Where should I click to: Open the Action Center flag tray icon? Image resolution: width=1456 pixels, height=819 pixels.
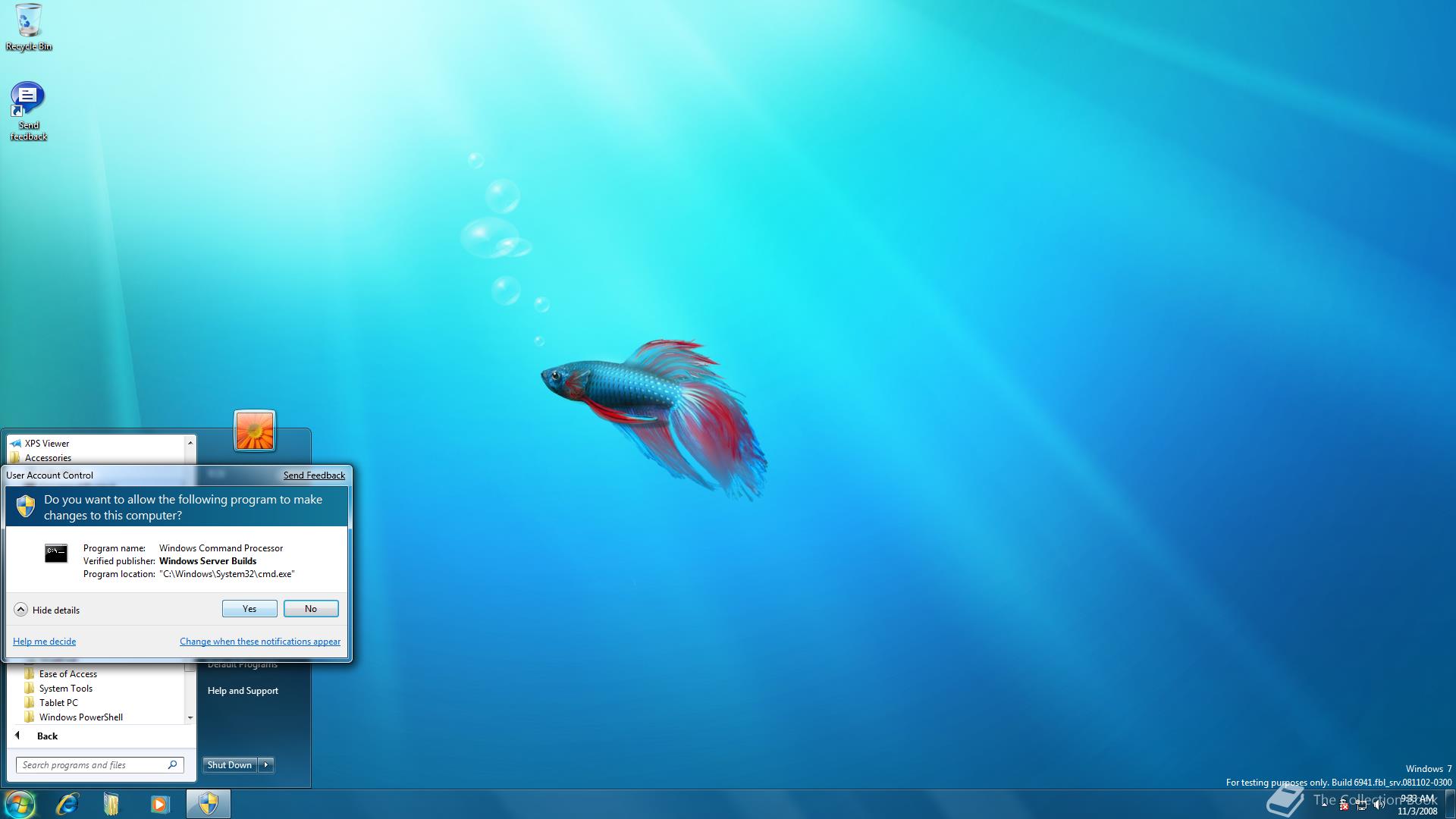(1343, 805)
